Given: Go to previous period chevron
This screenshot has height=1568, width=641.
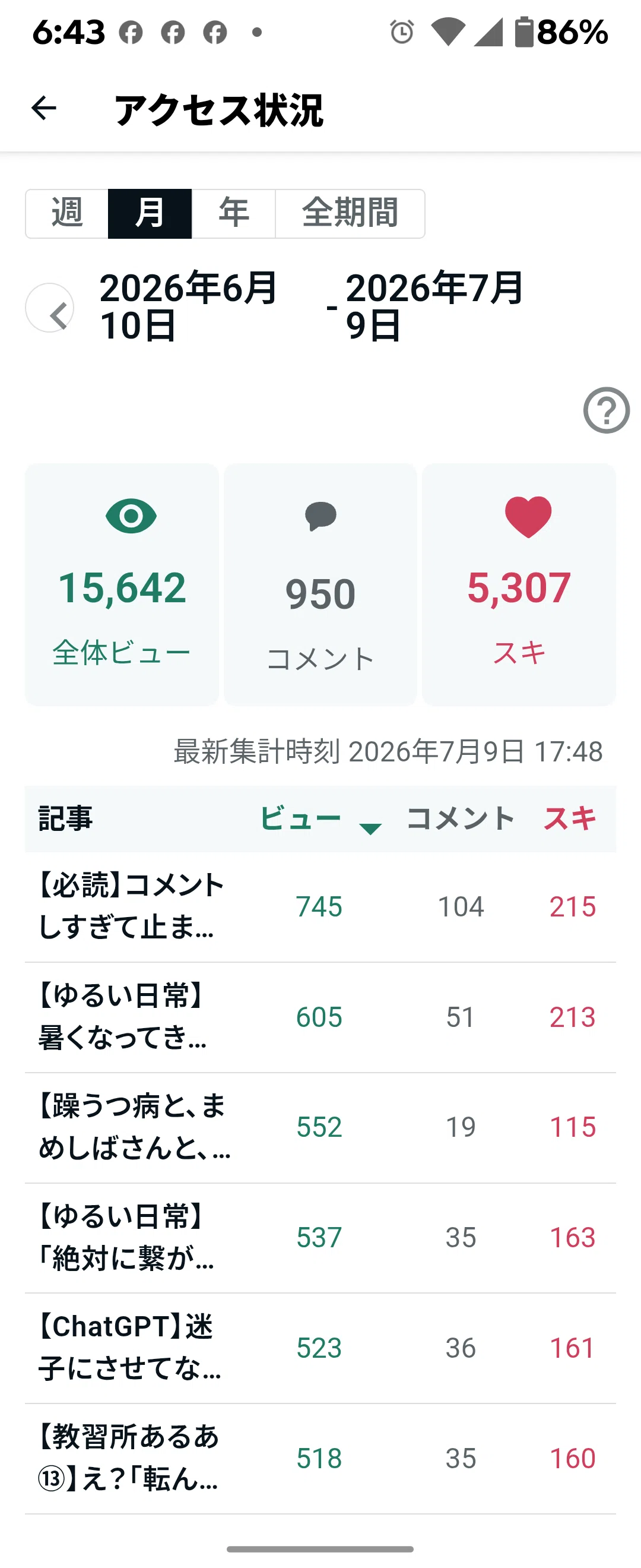Looking at the screenshot, I should (x=50, y=308).
